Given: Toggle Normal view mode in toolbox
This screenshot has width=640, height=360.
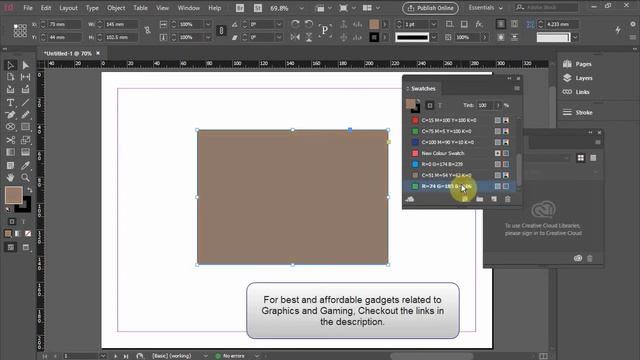Looking at the screenshot, I should 11,247.
